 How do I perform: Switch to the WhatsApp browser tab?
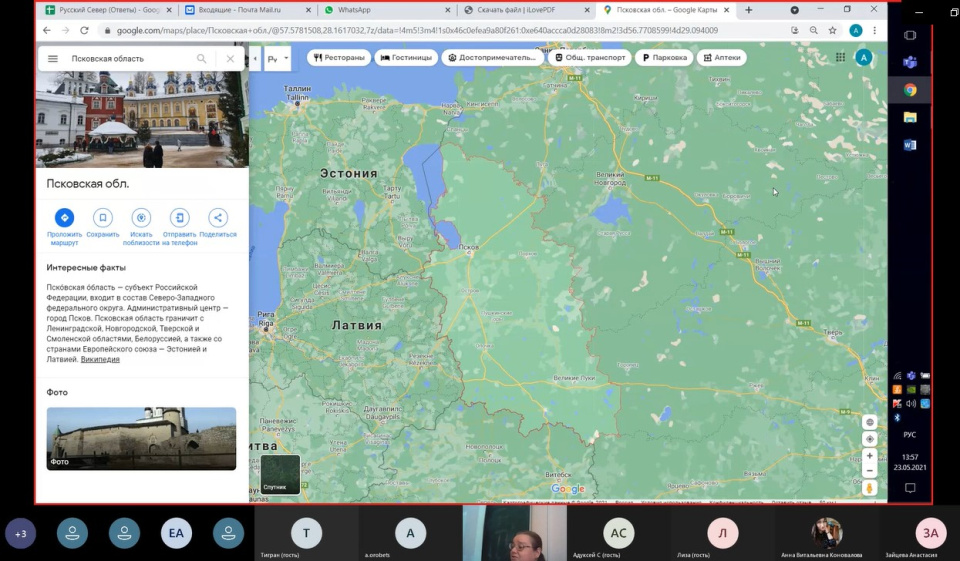386,10
